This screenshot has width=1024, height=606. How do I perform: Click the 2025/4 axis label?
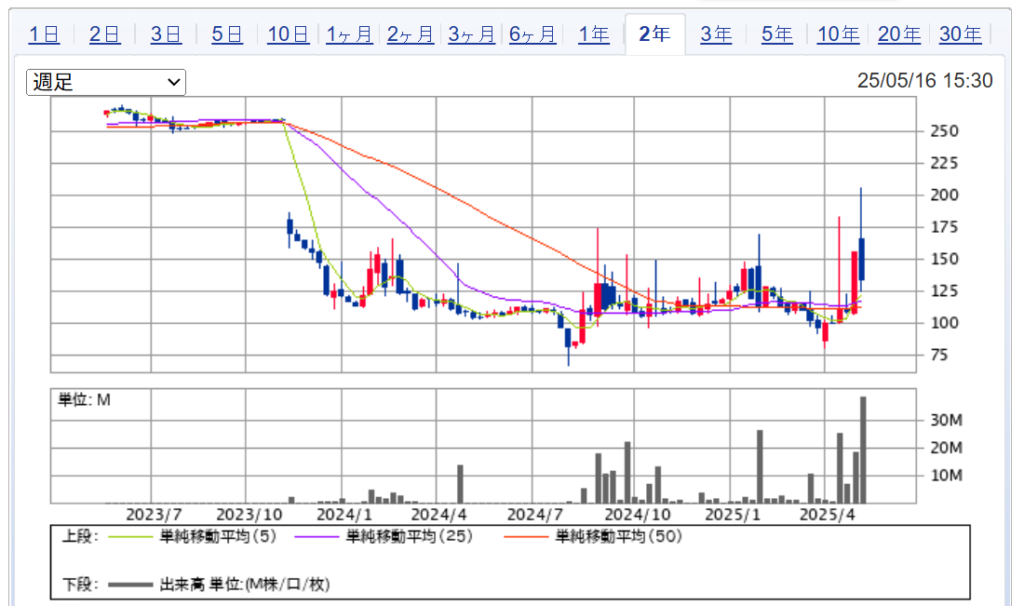point(827,515)
